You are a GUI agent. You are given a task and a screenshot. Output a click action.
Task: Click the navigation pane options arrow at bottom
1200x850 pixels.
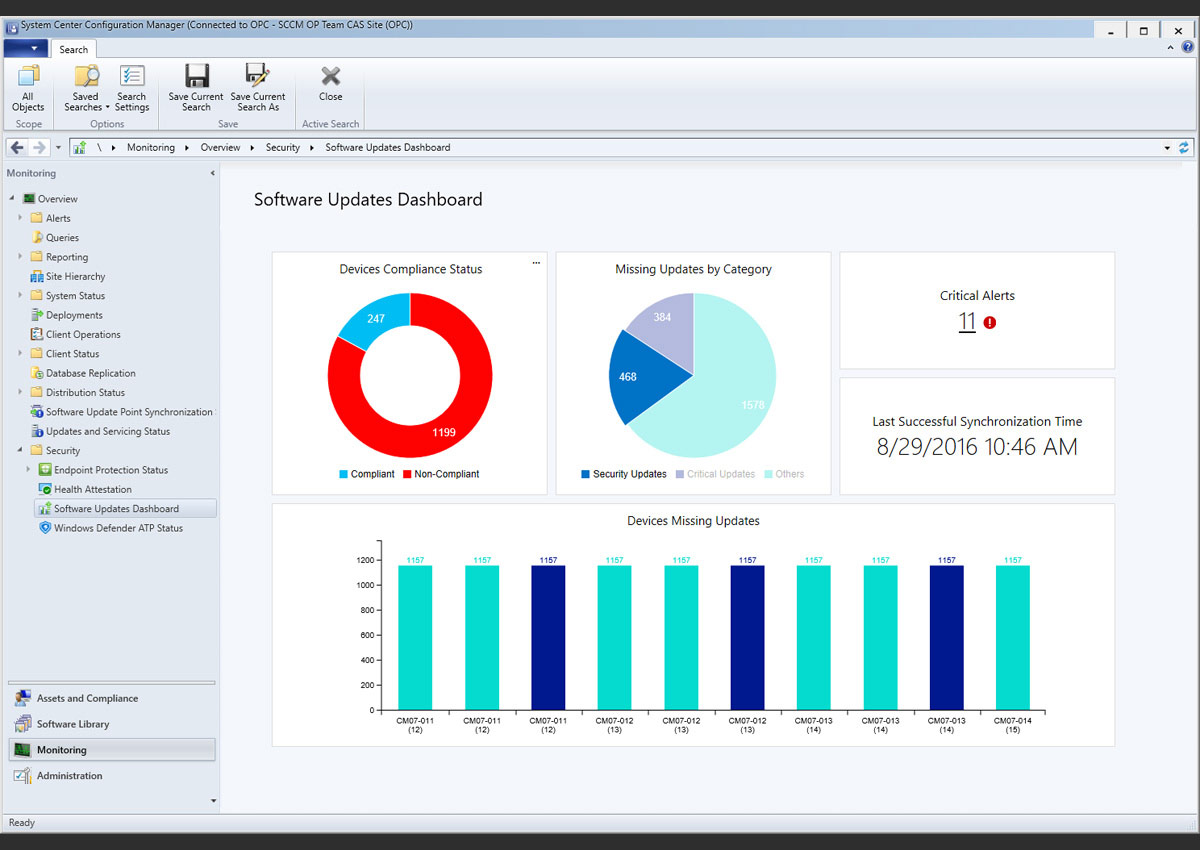pyautogui.click(x=212, y=800)
